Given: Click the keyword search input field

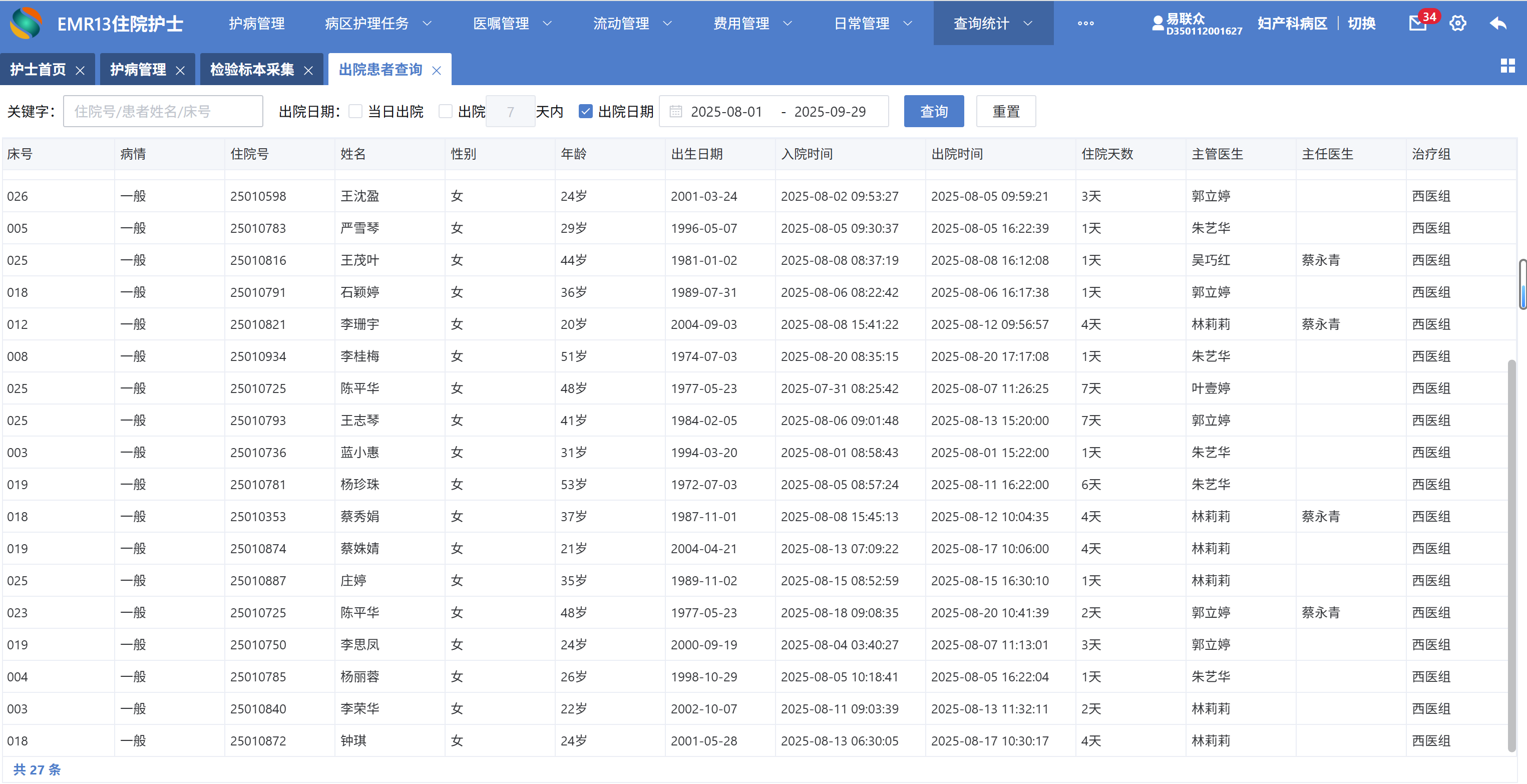Looking at the screenshot, I should pyautogui.click(x=163, y=112).
